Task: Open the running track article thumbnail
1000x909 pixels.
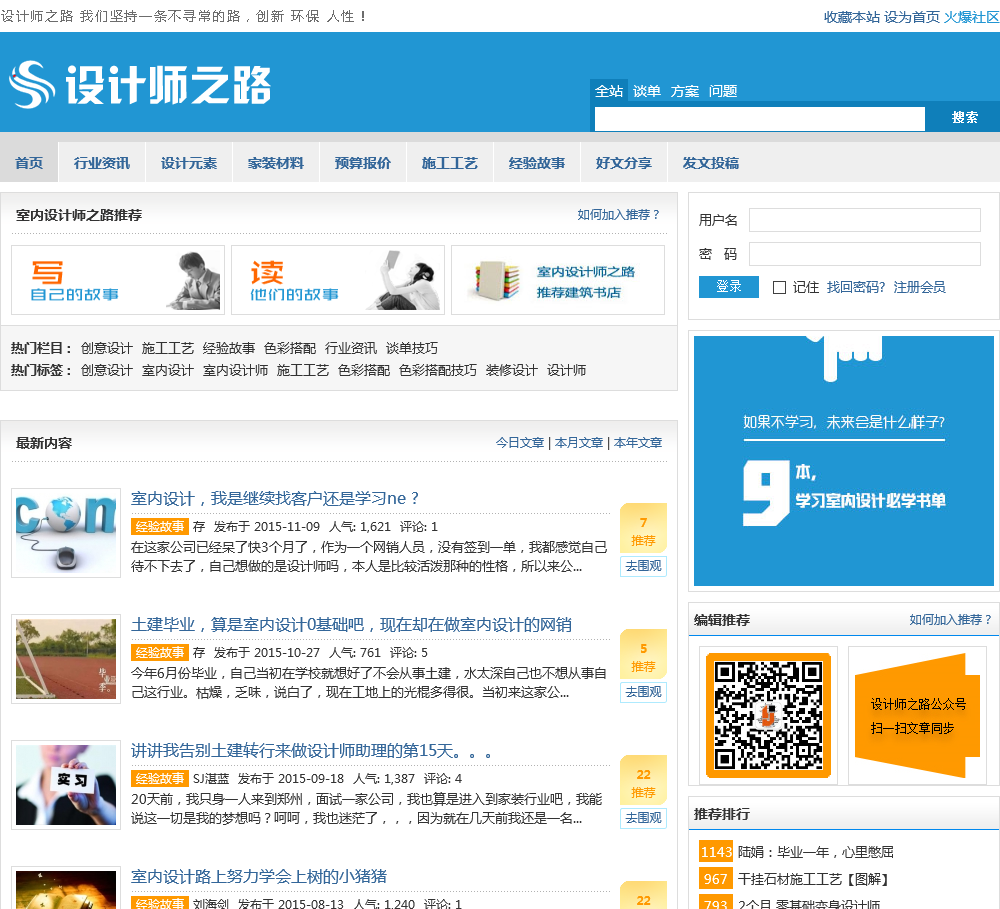Action: coord(66,659)
